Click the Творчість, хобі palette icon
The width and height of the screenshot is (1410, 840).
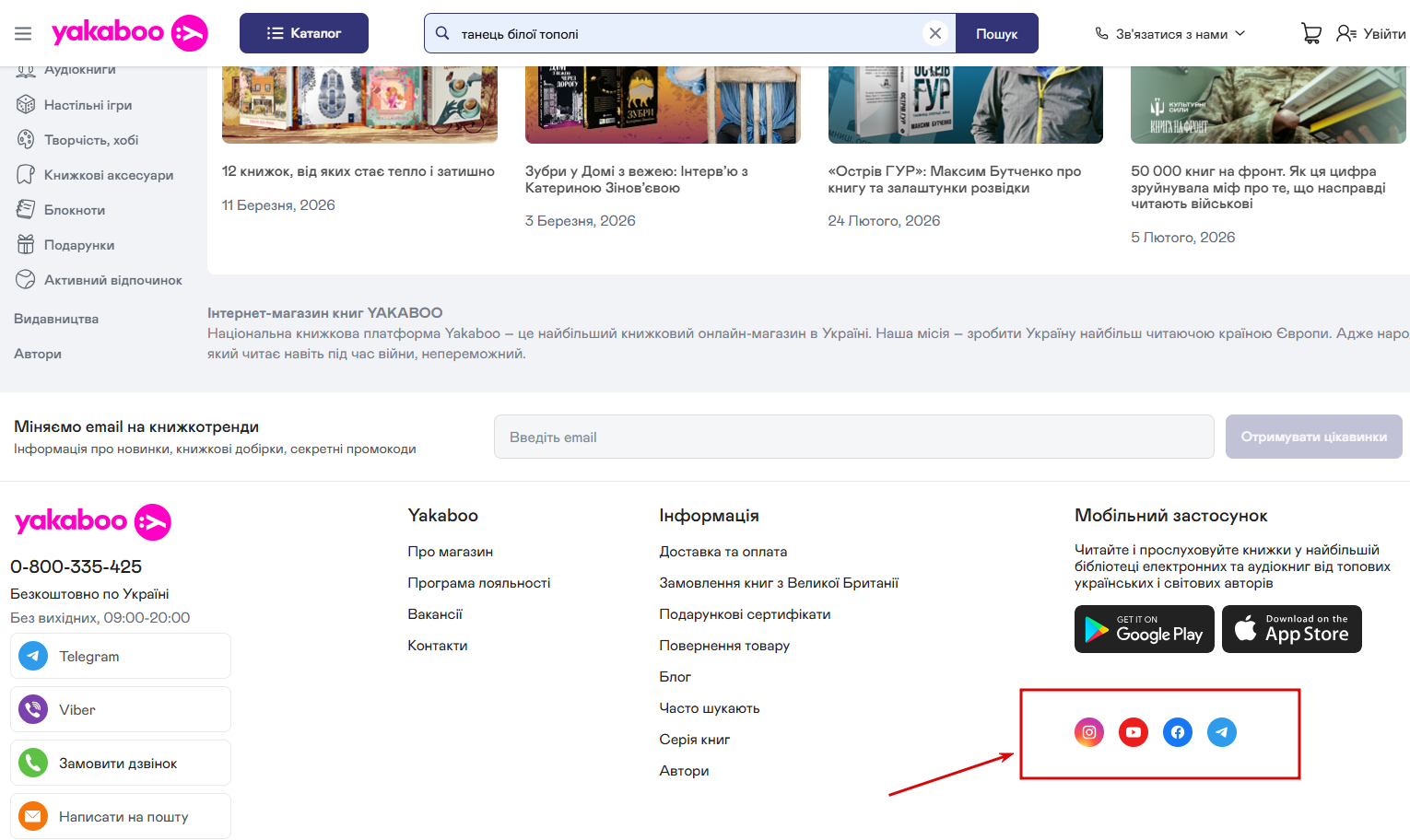click(x=26, y=140)
